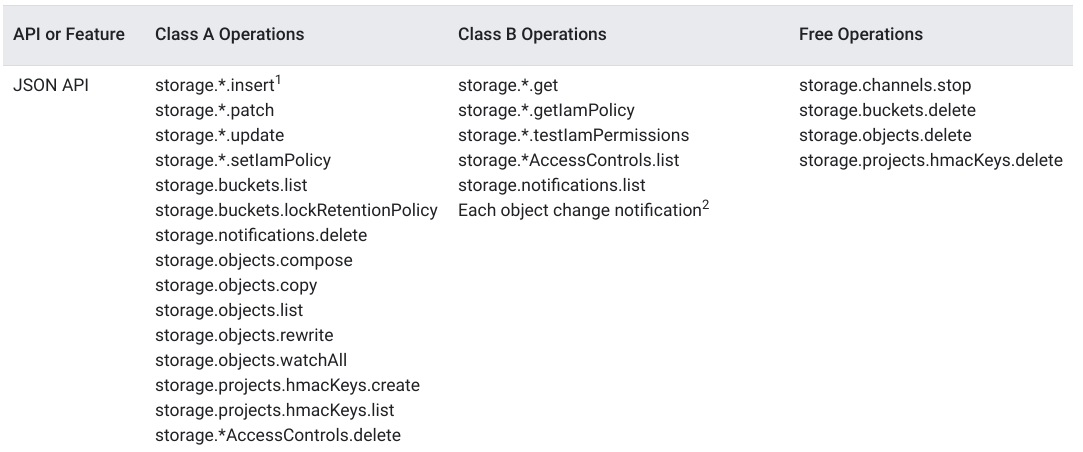Select the Free Operations column header
The width and height of the screenshot is (1083, 452).
(x=861, y=34)
